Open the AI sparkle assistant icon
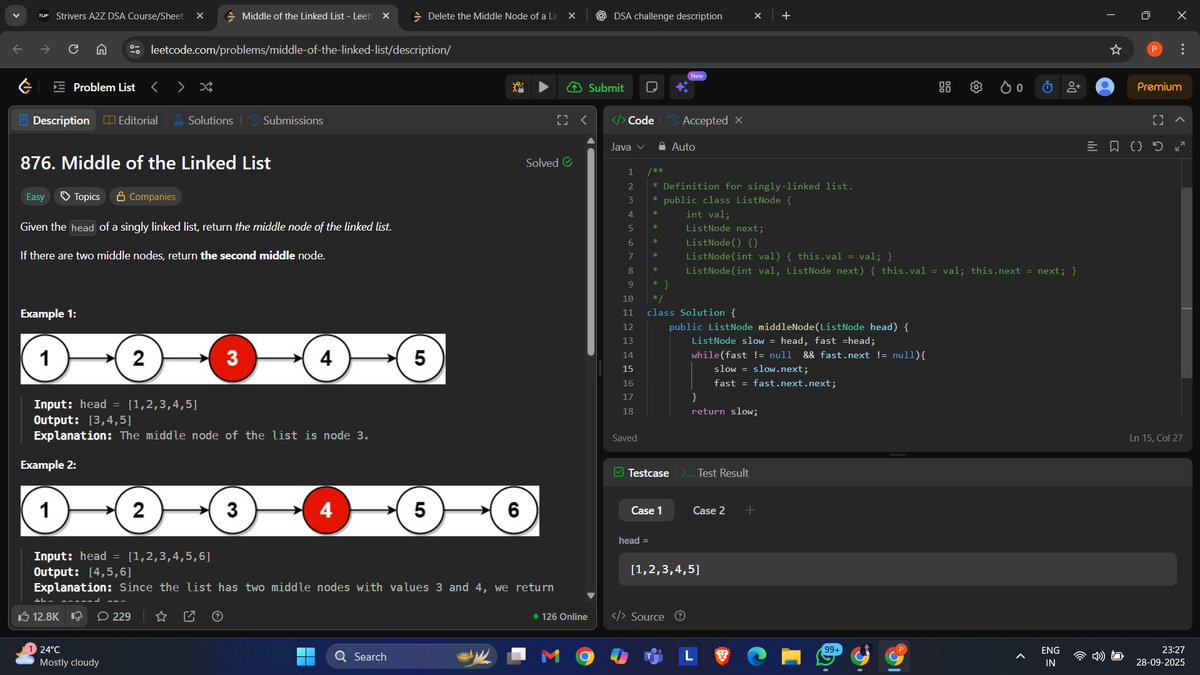Screen dimensions: 1200x675 pos(683,88)
